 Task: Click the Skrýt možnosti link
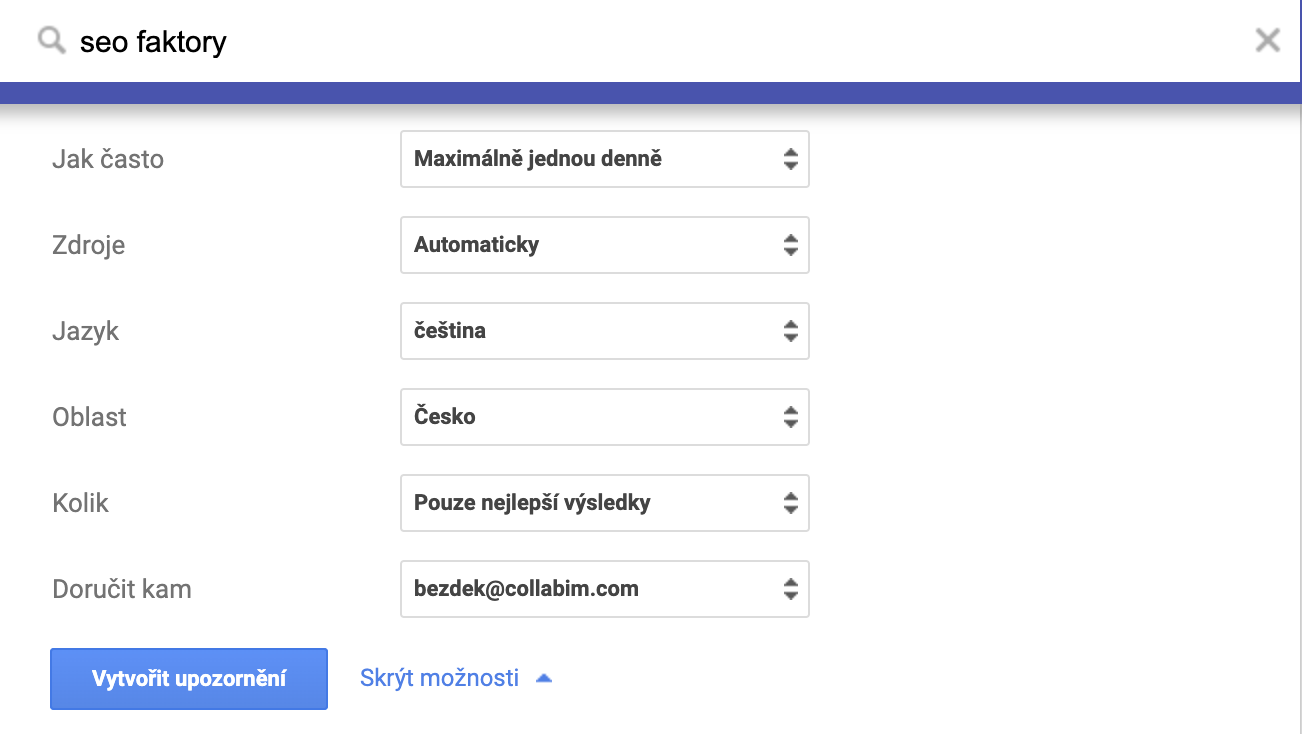point(439,678)
